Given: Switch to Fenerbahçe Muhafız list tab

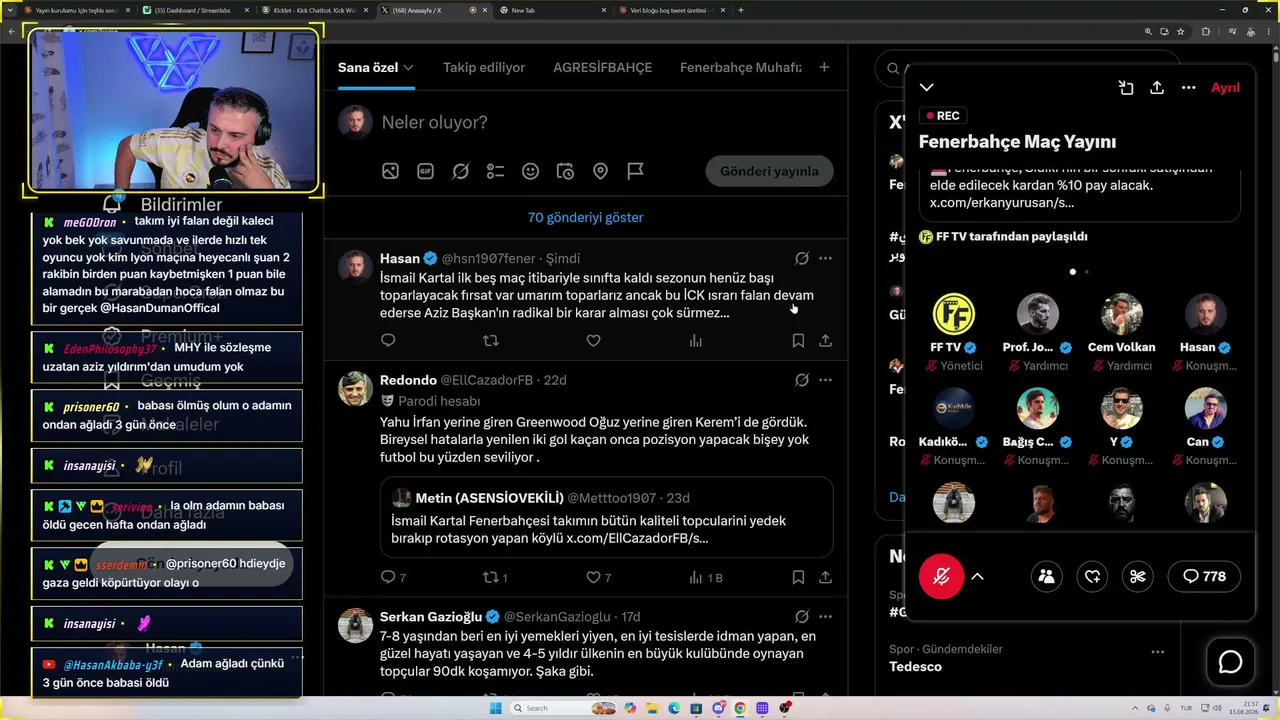Looking at the screenshot, I should (741, 68).
